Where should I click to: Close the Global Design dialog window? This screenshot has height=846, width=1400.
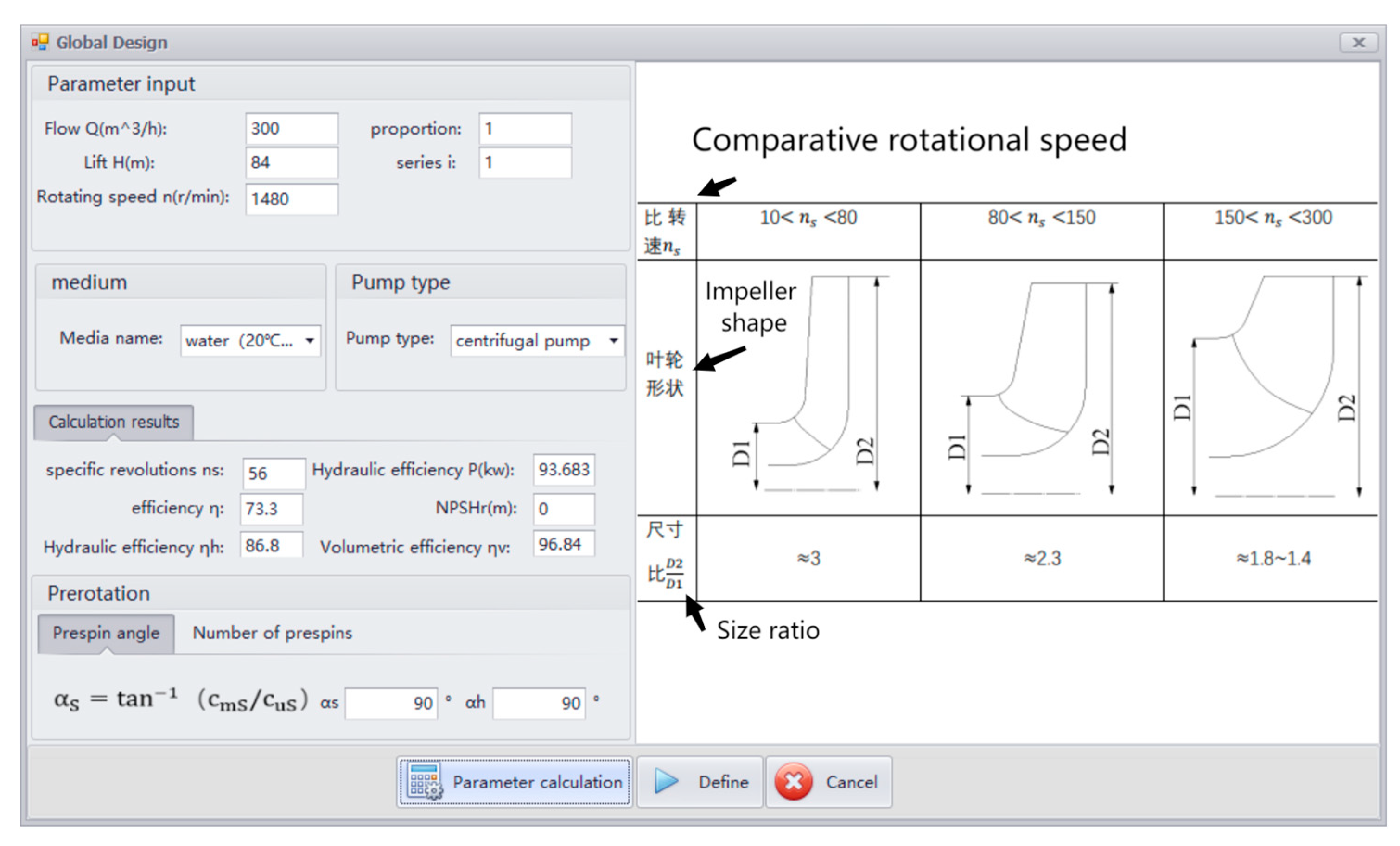coord(1359,43)
